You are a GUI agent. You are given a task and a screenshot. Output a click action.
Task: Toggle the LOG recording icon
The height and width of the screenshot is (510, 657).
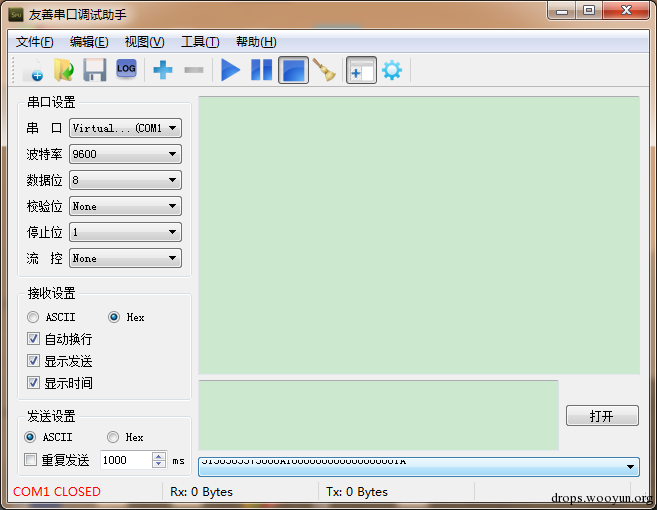(126, 69)
